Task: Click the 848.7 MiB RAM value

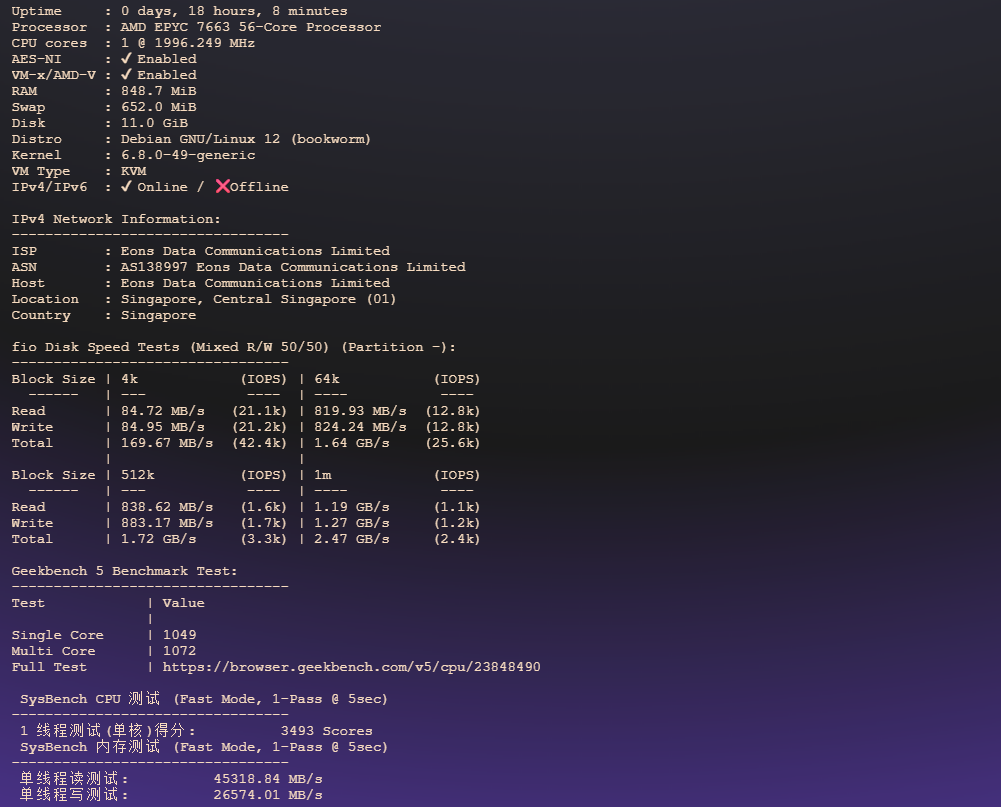Action: coord(157,90)
